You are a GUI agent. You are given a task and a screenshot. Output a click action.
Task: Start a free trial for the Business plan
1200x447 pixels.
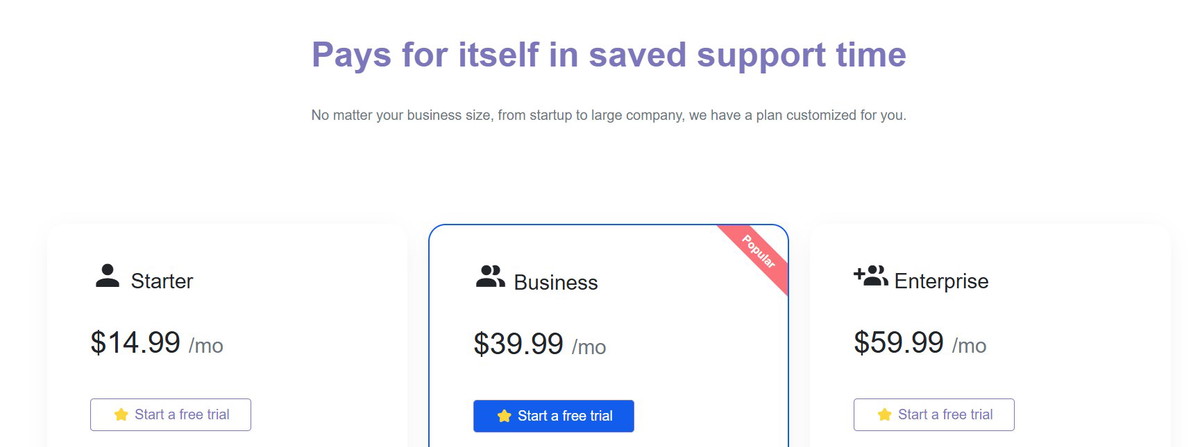tap(553, 416)
